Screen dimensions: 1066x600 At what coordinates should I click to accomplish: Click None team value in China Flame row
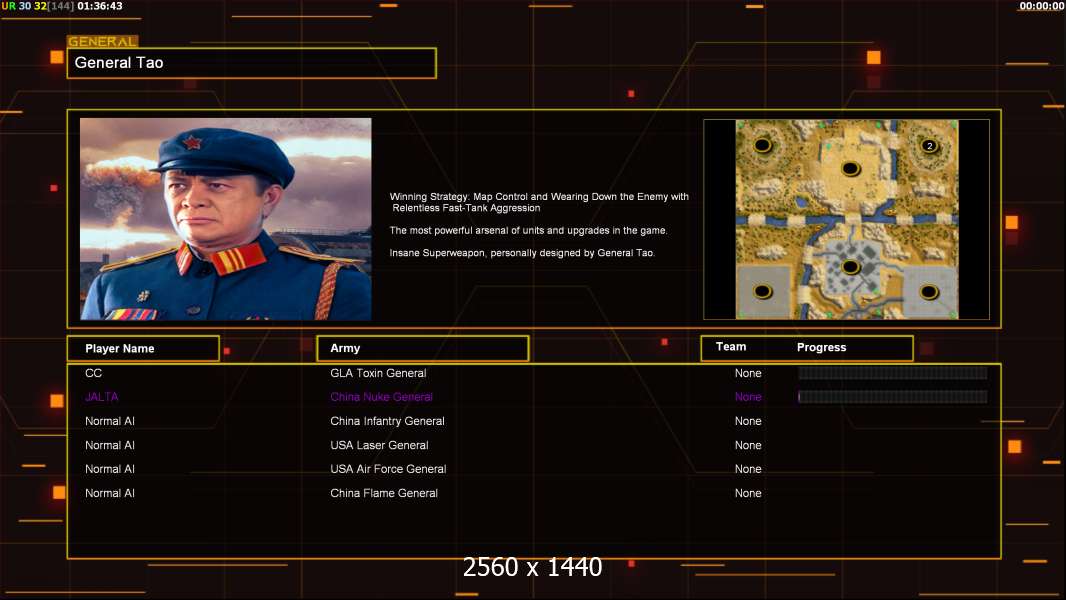click(x=748, y=493)
